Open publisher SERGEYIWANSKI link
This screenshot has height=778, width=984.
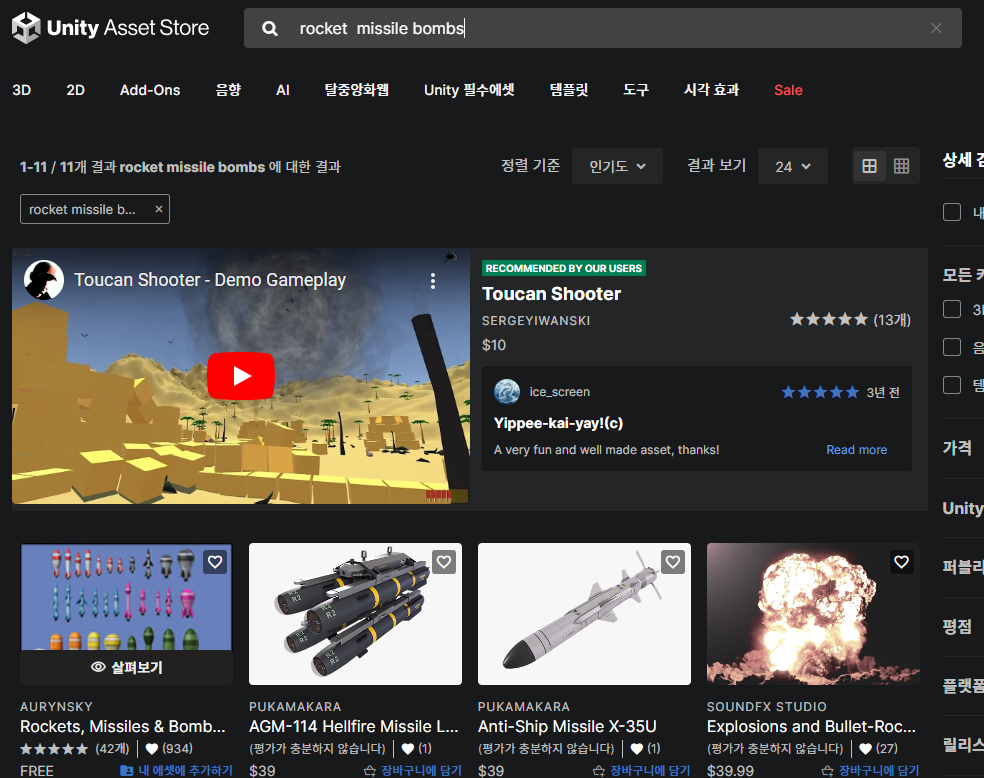[x=536, y=321]
